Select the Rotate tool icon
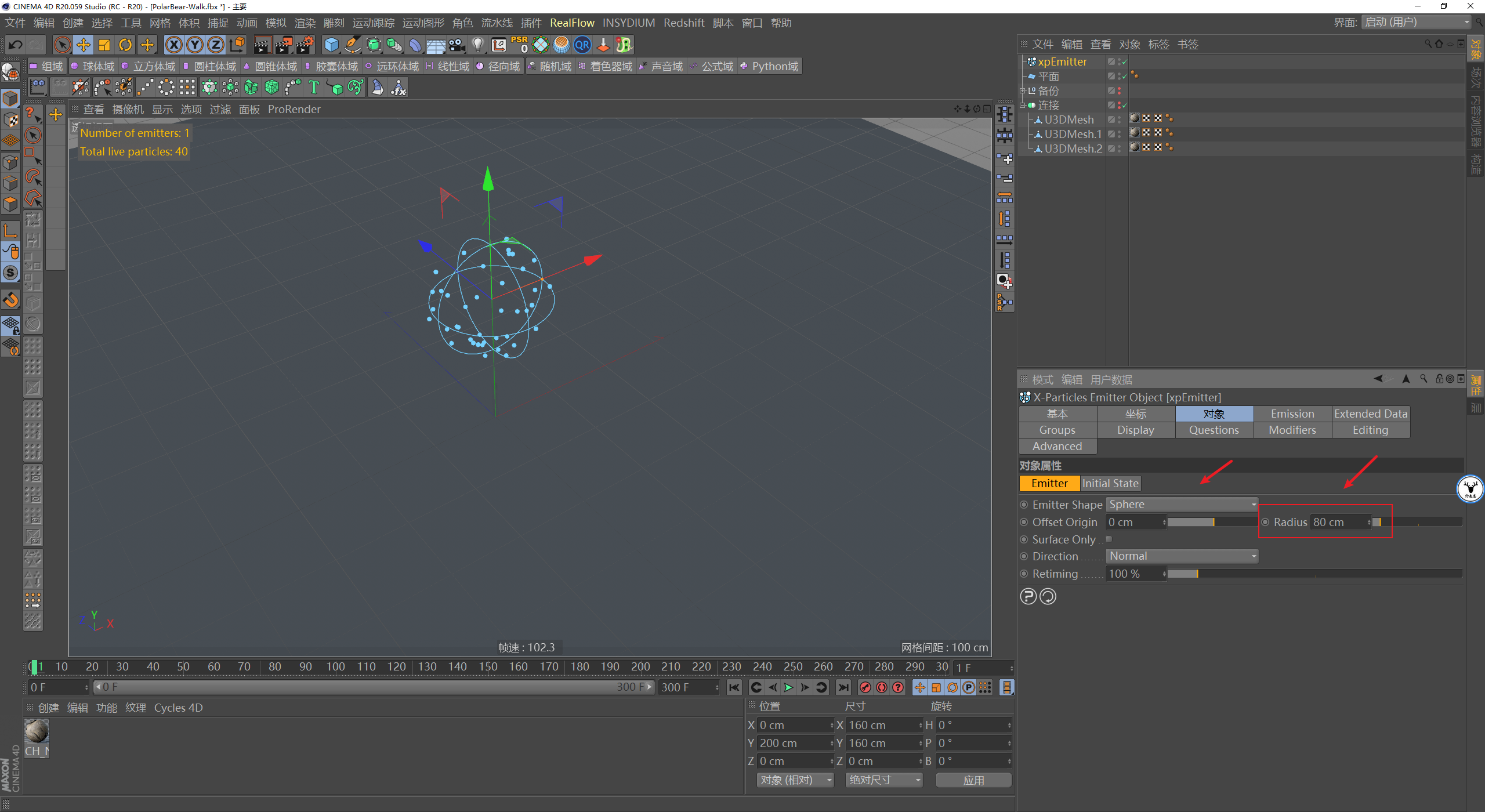1485x812 pixels. (x=125, y=45)
